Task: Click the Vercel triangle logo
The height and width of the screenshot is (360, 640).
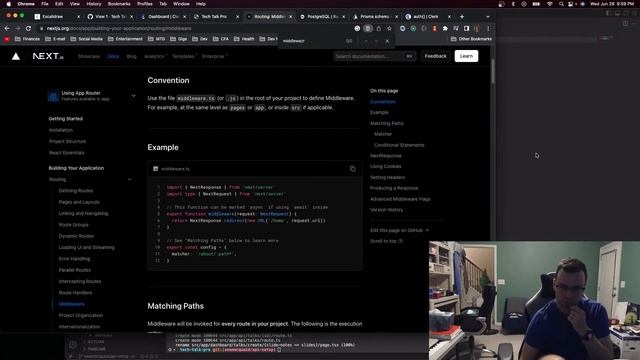Action: click(x=16, y=56)
